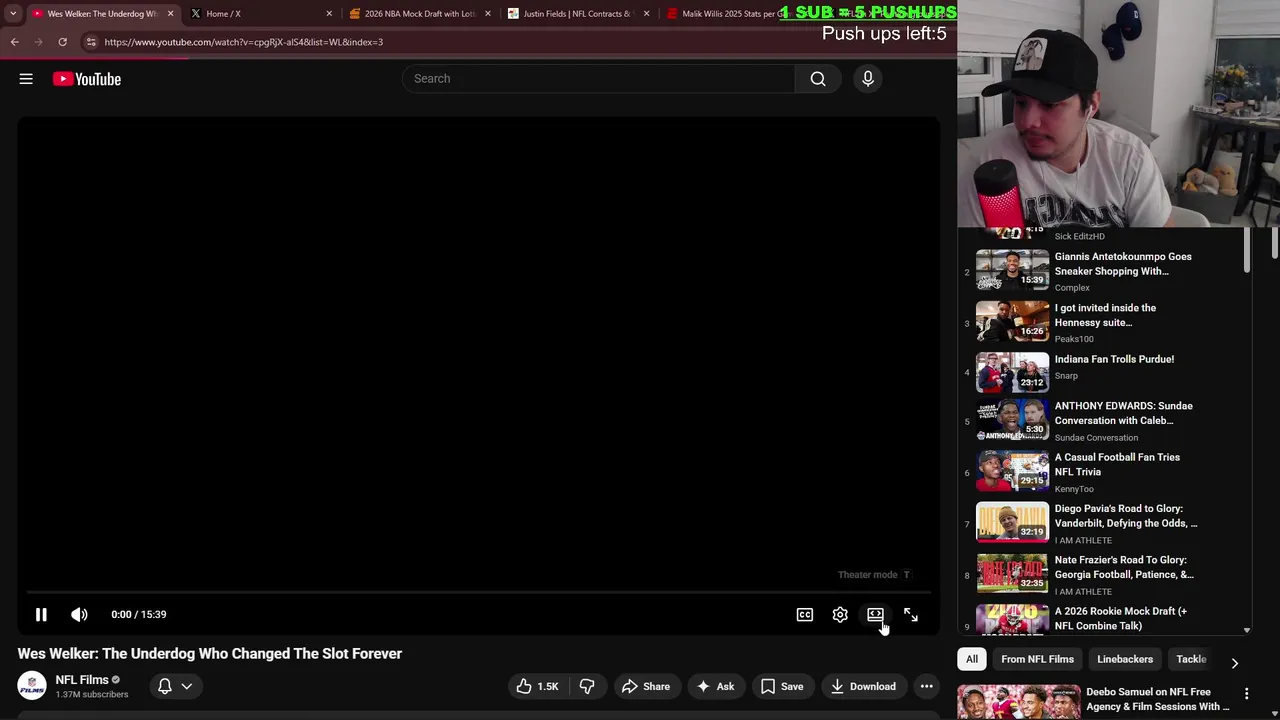Click the video progress bar

point(478,592)
